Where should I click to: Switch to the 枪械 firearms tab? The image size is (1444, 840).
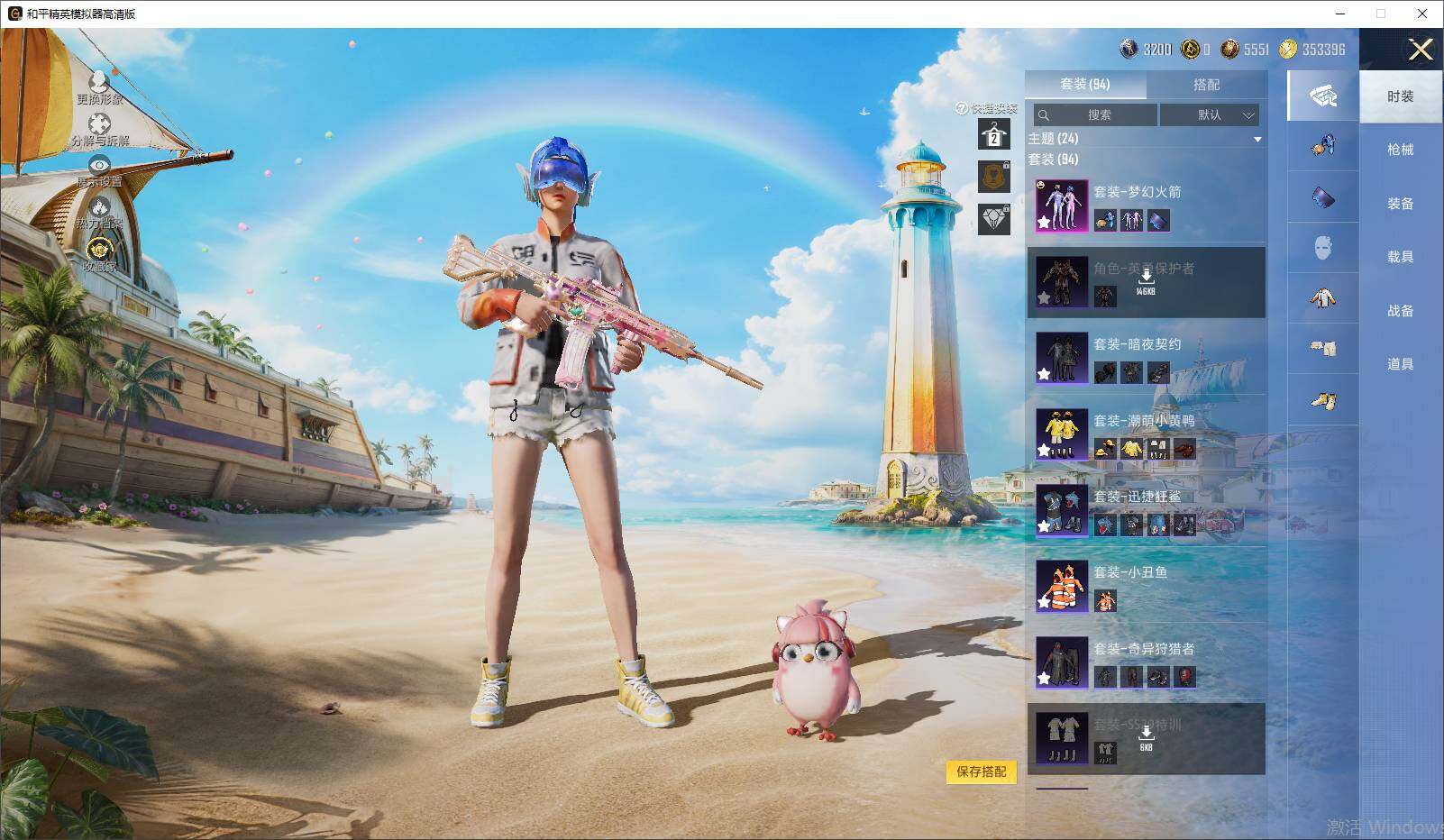[x=1401, y=150]
